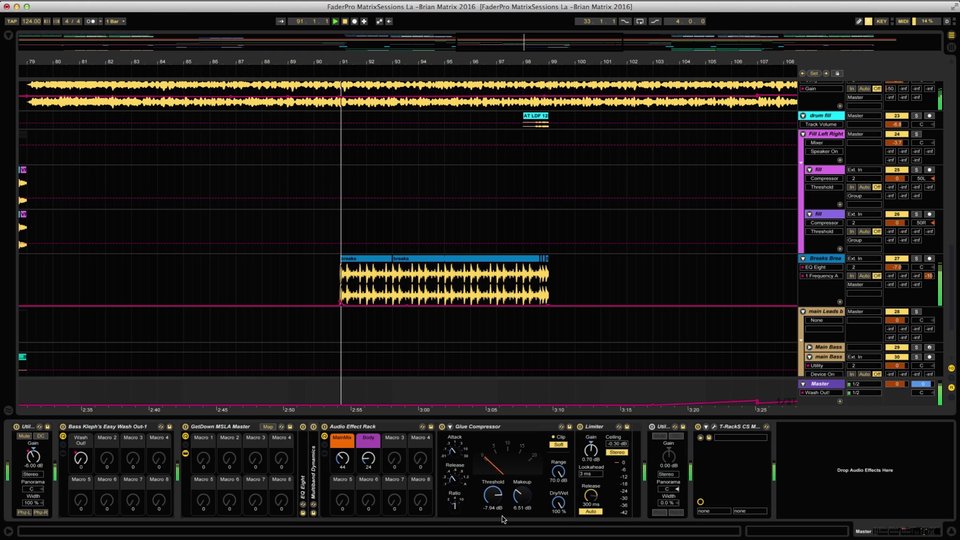This screenshot has height=540, width=960.
Task: Toggle the Draw Mode pencil
Action: (859, 21)
